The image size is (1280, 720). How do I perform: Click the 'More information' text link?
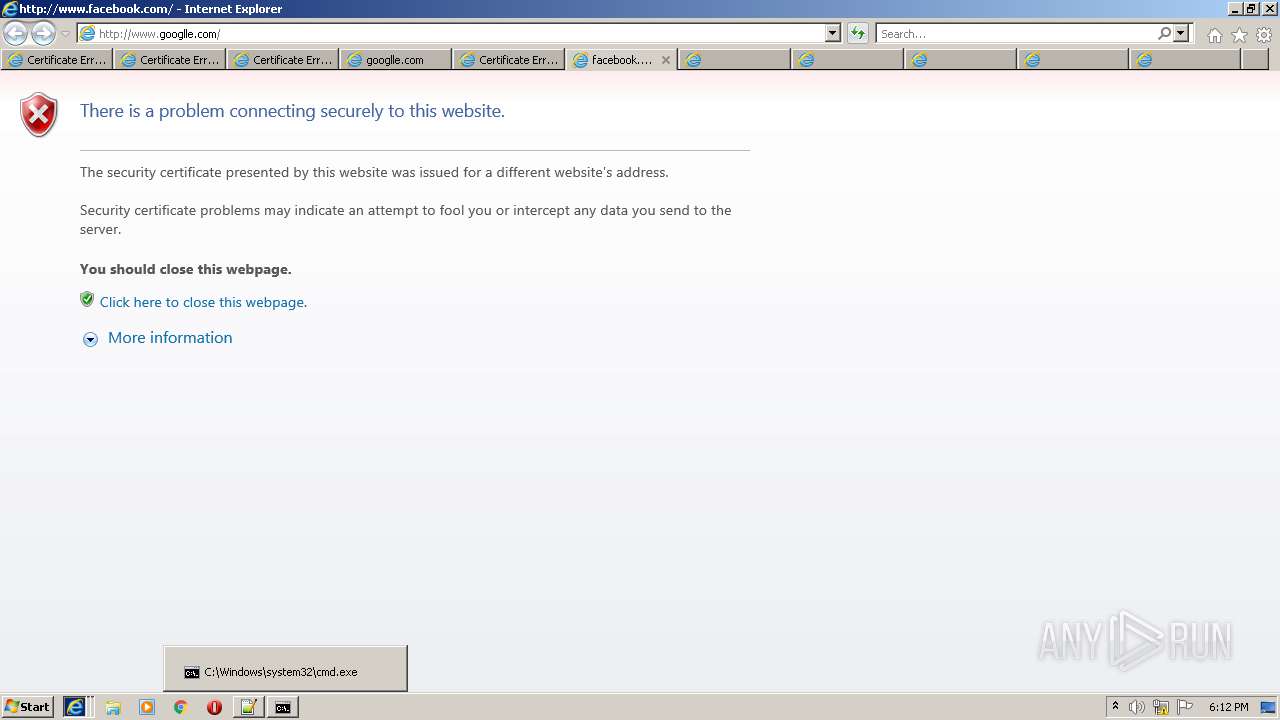[170, 338]
